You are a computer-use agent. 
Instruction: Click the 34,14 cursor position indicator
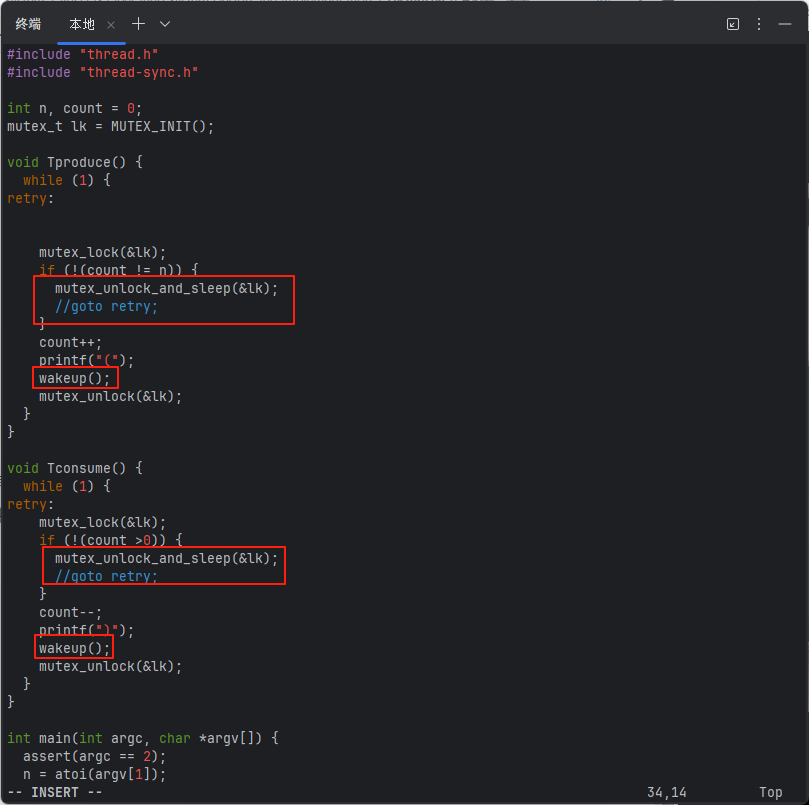point(666,792)
